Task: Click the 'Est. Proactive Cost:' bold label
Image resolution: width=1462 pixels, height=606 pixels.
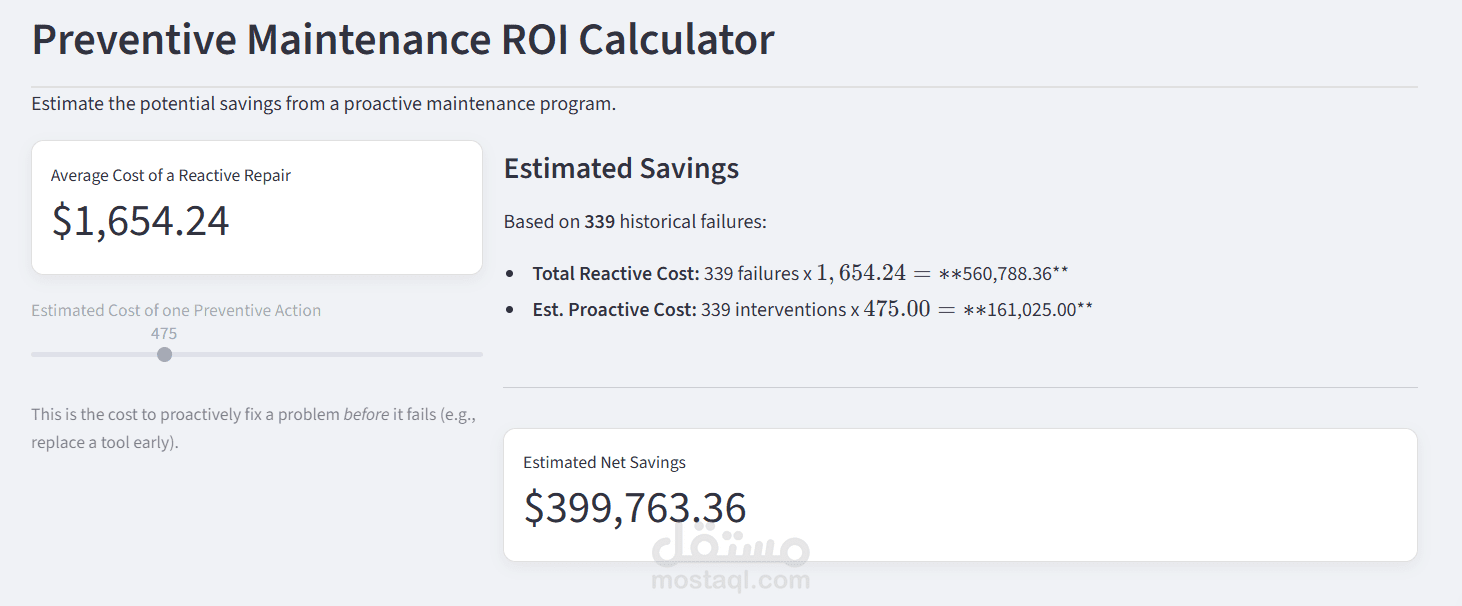Action: tap(614, 309)
